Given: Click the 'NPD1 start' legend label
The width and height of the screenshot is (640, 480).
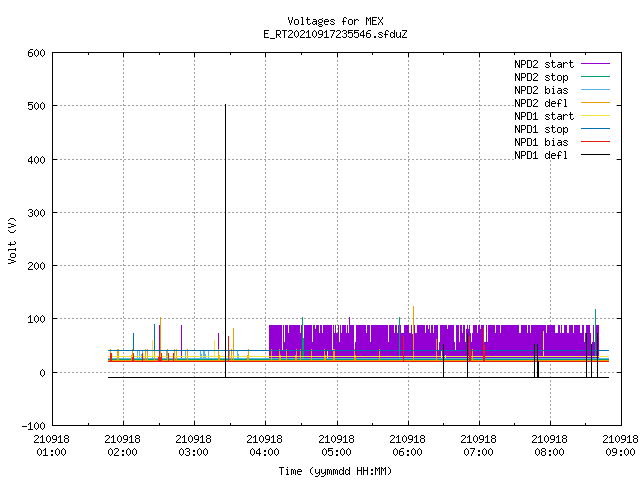Looking at the screenshot, I should click(544, 116).
